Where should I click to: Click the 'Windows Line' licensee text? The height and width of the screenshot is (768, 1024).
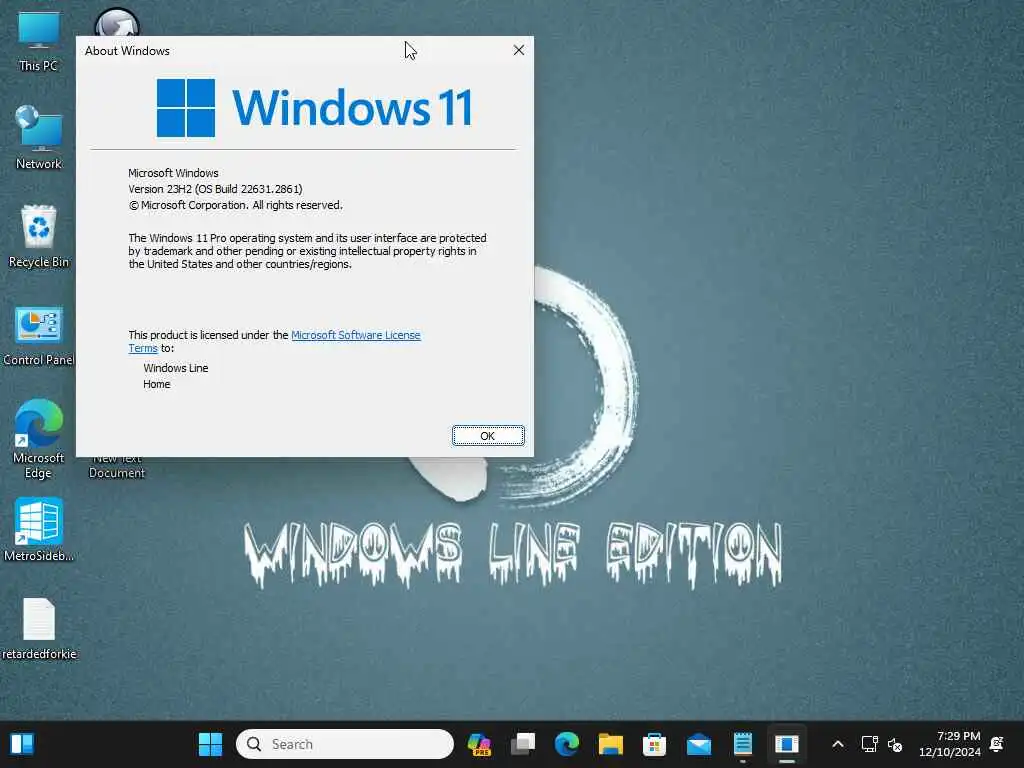(176, 368)
